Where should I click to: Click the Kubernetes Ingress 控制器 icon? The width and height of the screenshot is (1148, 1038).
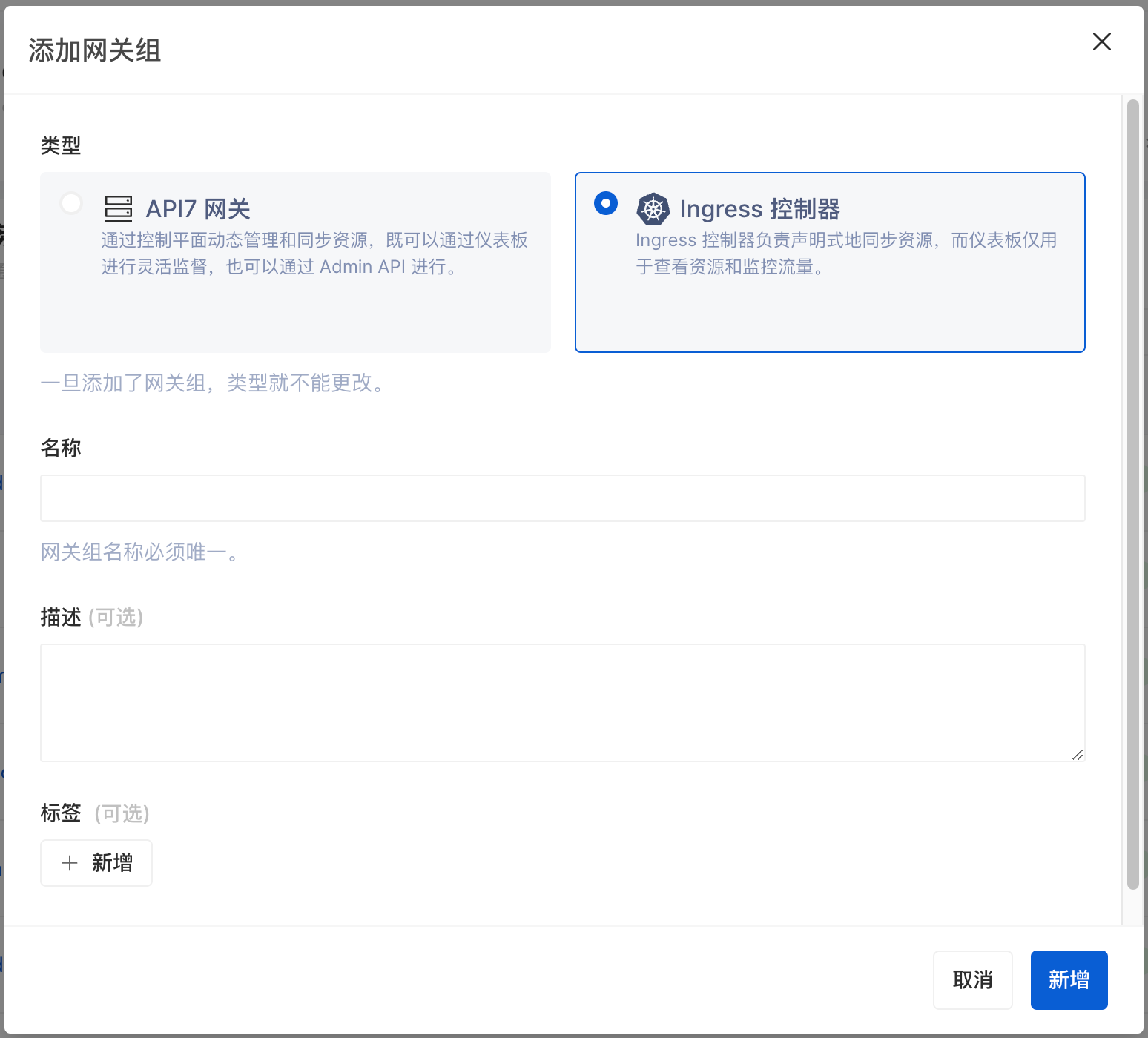click(x=653, y=208)
